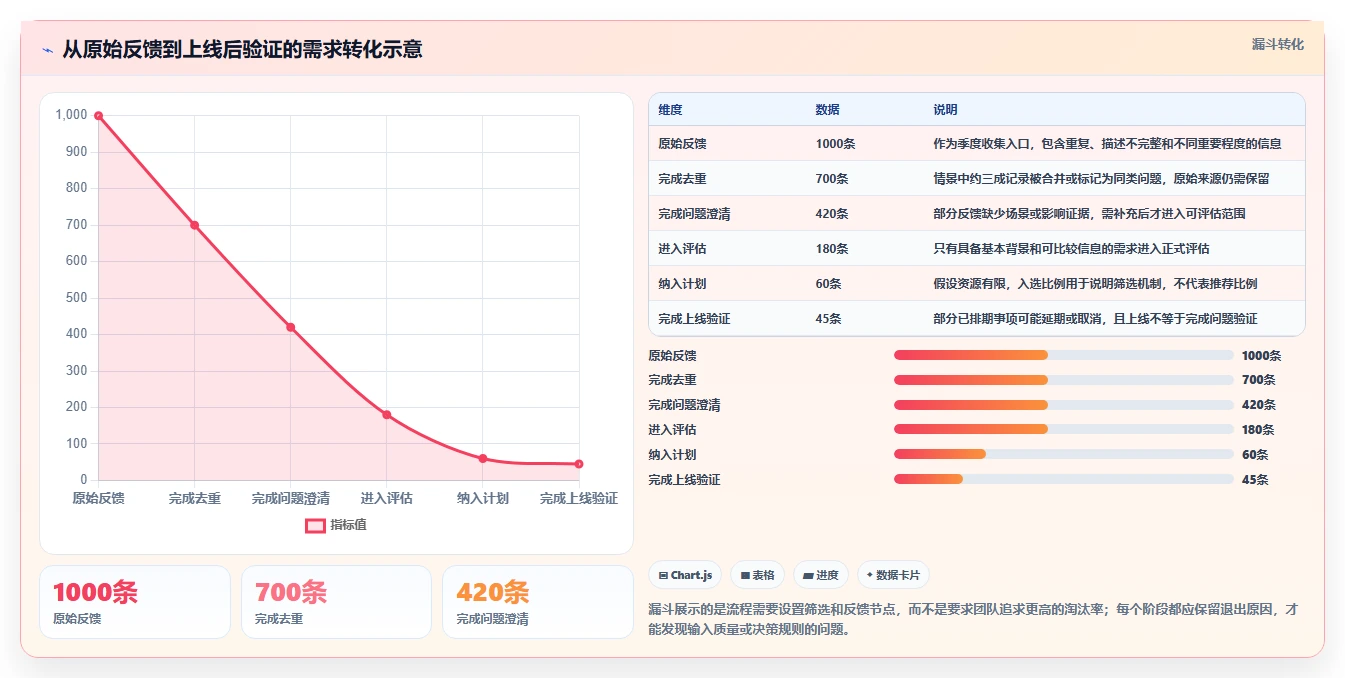Click the 原始反馈 progress bar
This screenshot has width=1345, height=678.
click(1064, 355)
